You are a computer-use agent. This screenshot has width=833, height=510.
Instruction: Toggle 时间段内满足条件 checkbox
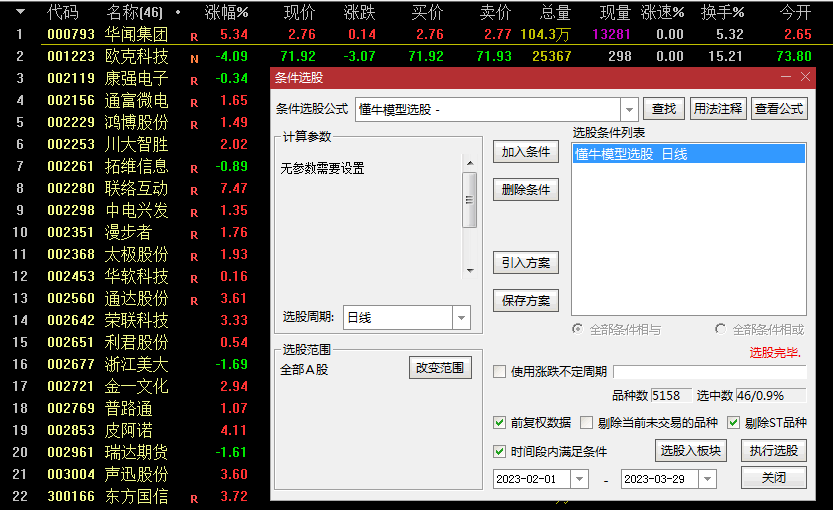point(499,452)
